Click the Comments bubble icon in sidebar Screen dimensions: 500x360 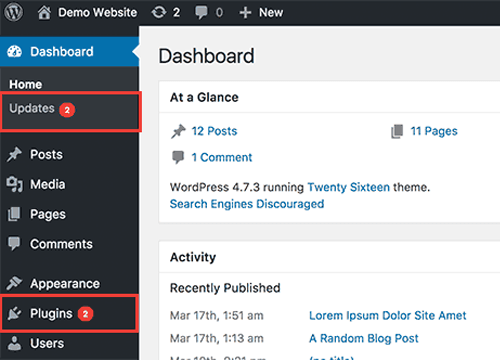(x=14, y=244)
